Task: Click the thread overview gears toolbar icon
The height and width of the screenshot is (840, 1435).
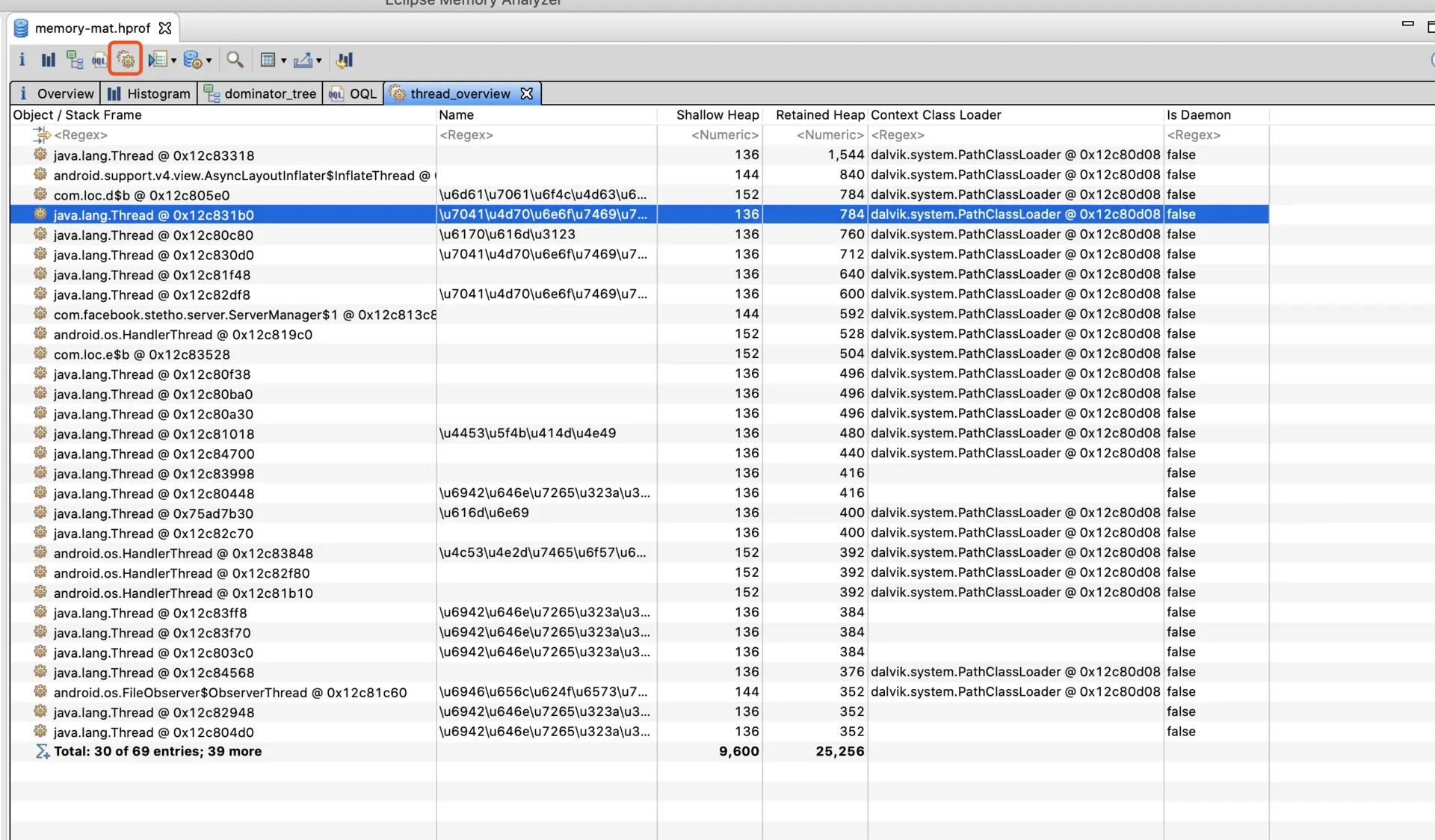Action: [x=126, y=60]
